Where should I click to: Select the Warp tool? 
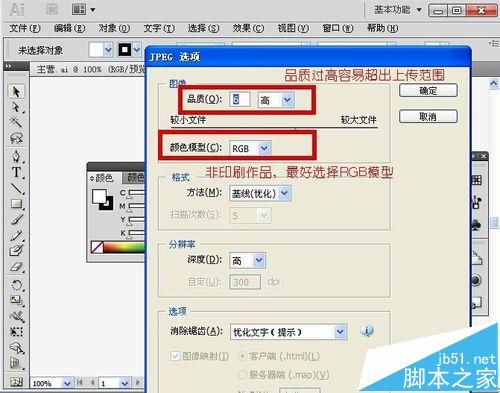tap(16, 316)
